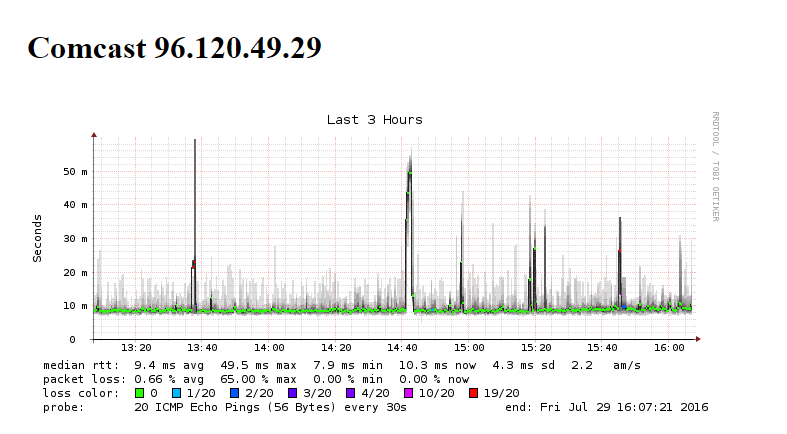This screenshot has height=434, width=787.
Task: Click the '10 m' y-axis tick label
Action: [75, 306]
